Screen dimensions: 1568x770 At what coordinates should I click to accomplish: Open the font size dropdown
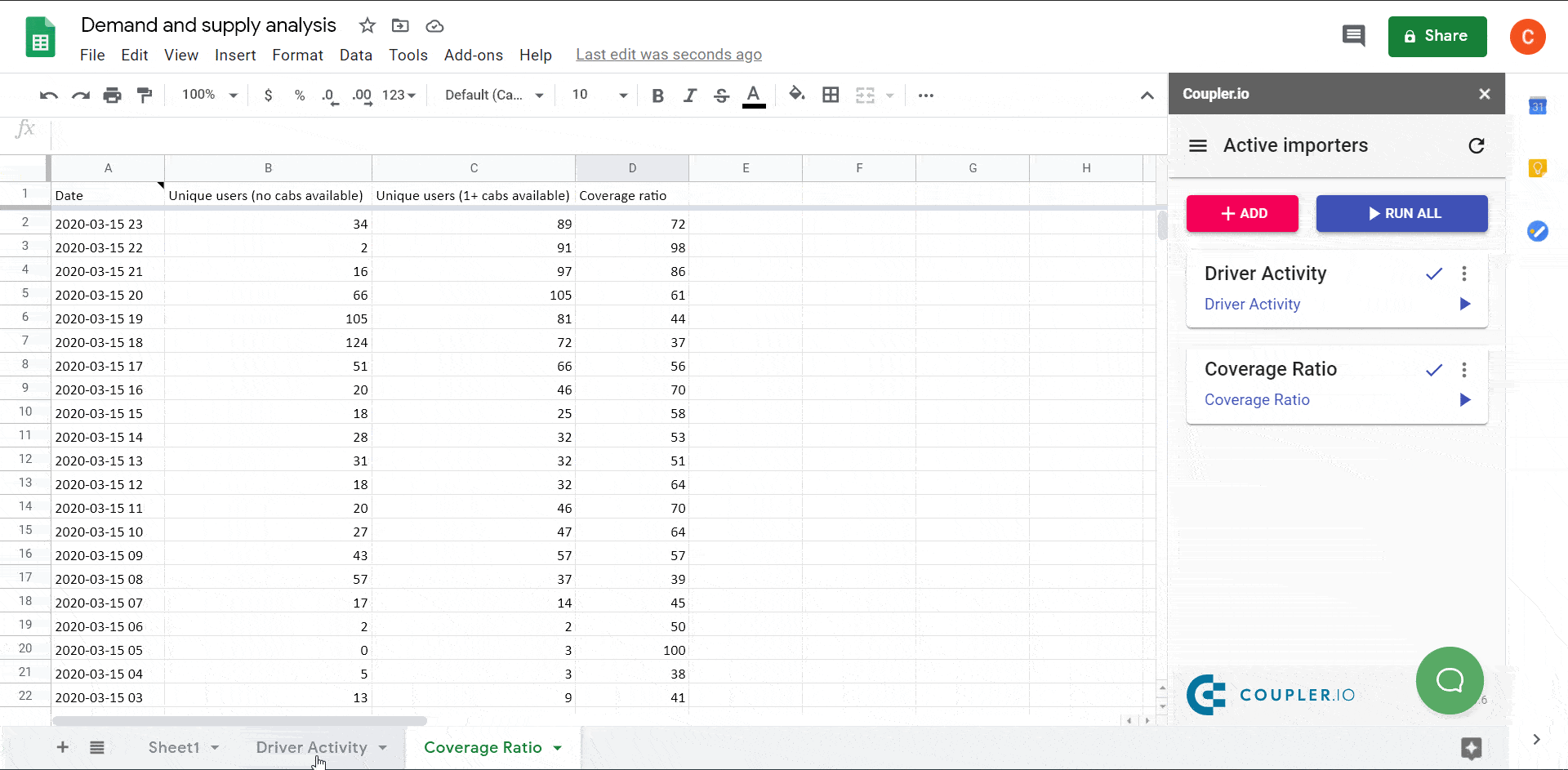pos(622,95)
